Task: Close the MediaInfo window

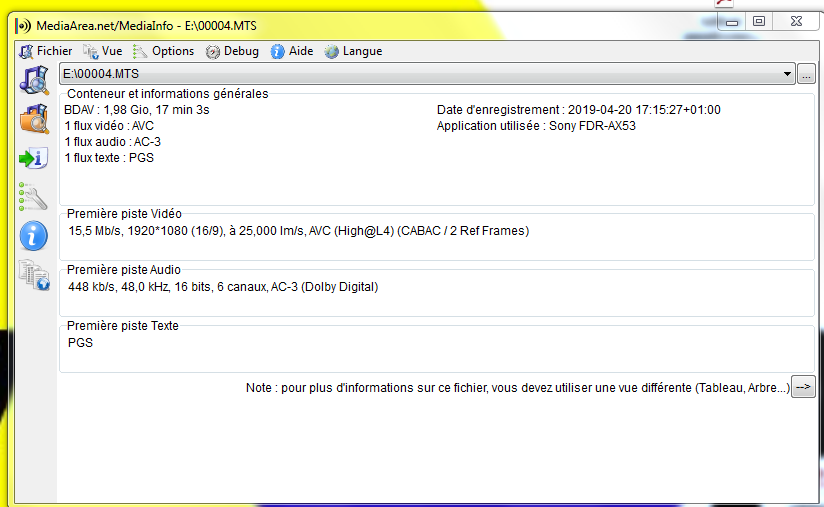Action: (x=796, y=22)
